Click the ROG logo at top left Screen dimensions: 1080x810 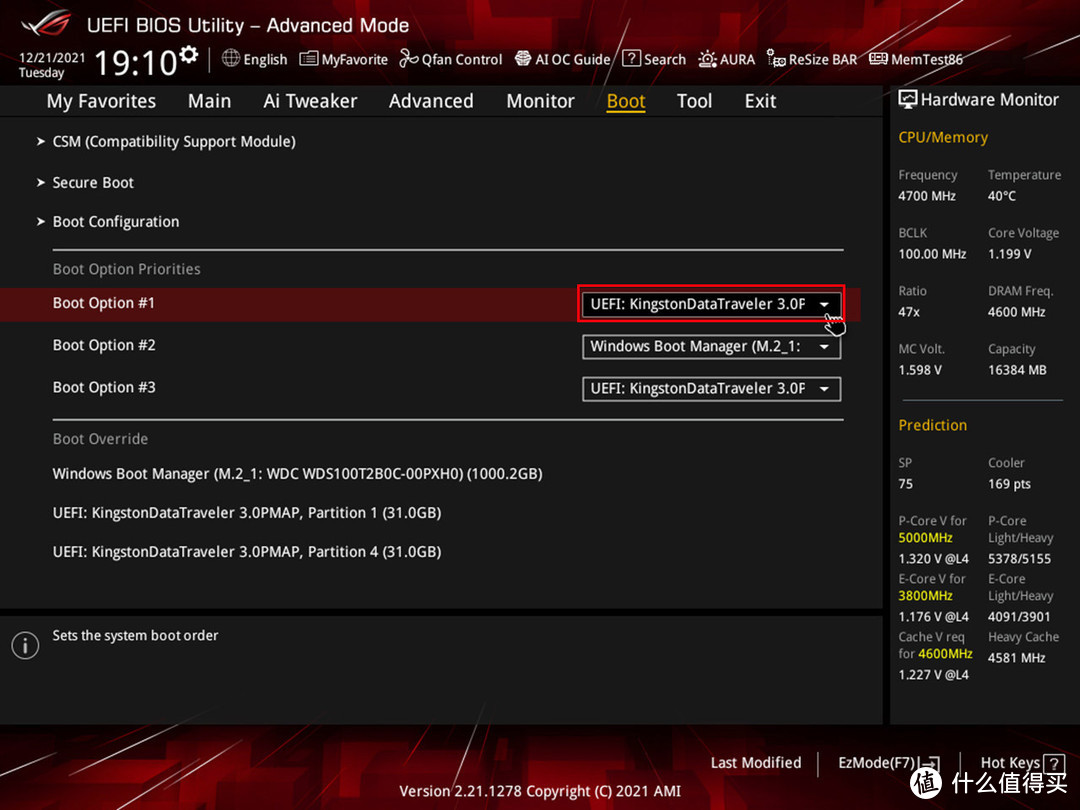[45, 23]
